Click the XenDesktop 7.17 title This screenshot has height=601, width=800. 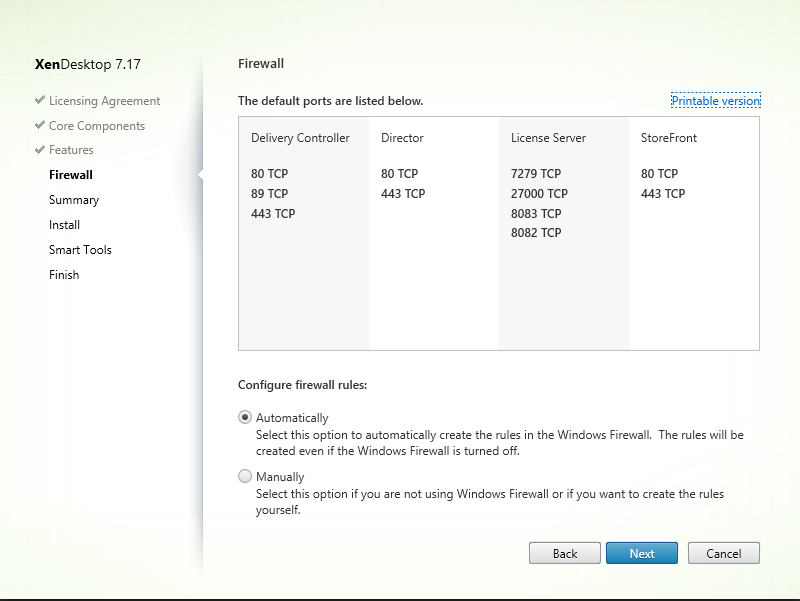pos(88,64)
